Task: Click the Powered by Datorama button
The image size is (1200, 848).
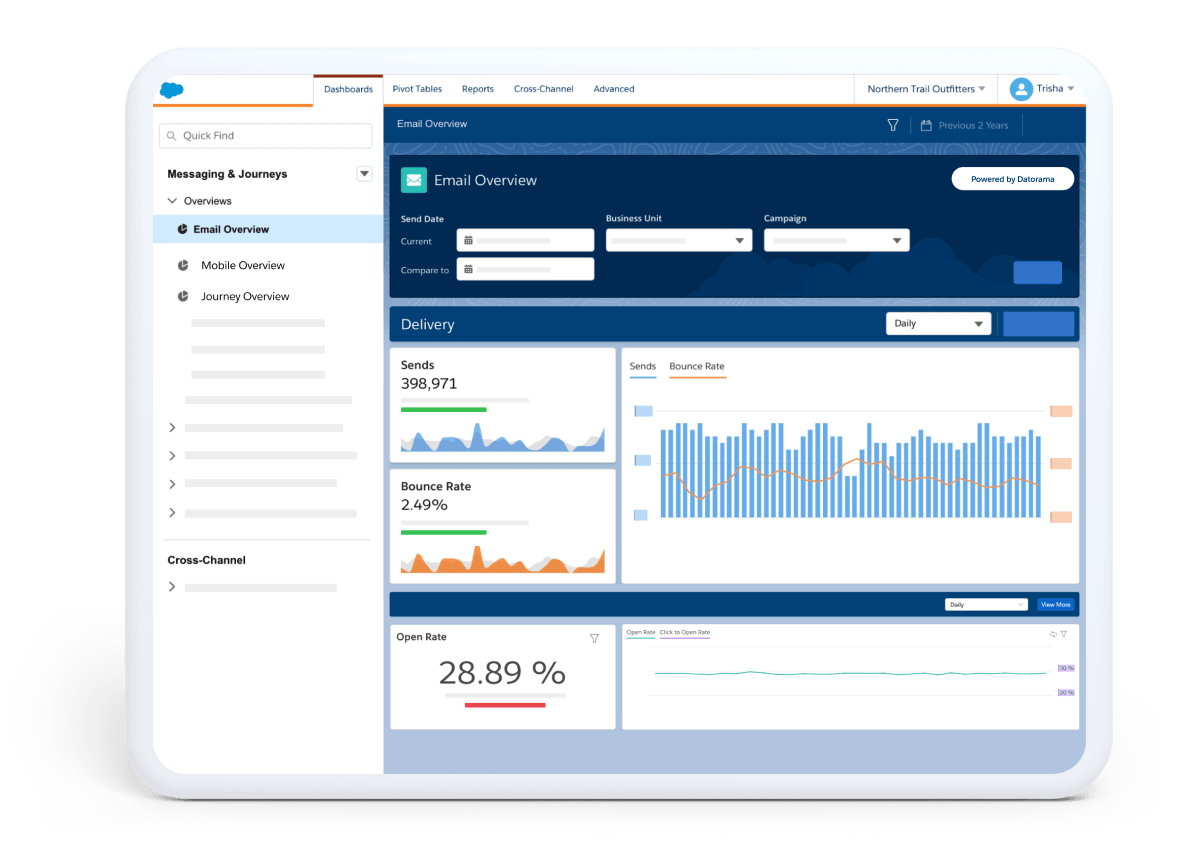Action: pos(1012,179)
